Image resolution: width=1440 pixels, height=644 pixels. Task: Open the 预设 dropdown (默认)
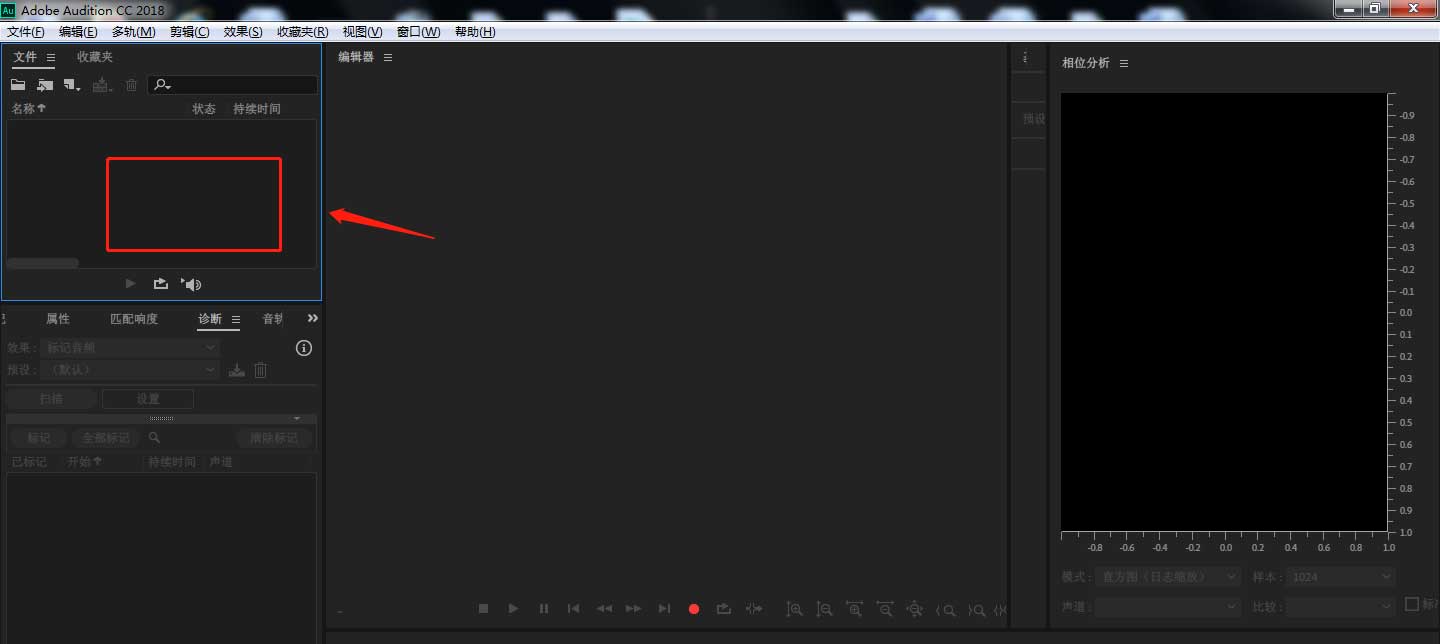(x=131, y=369)
